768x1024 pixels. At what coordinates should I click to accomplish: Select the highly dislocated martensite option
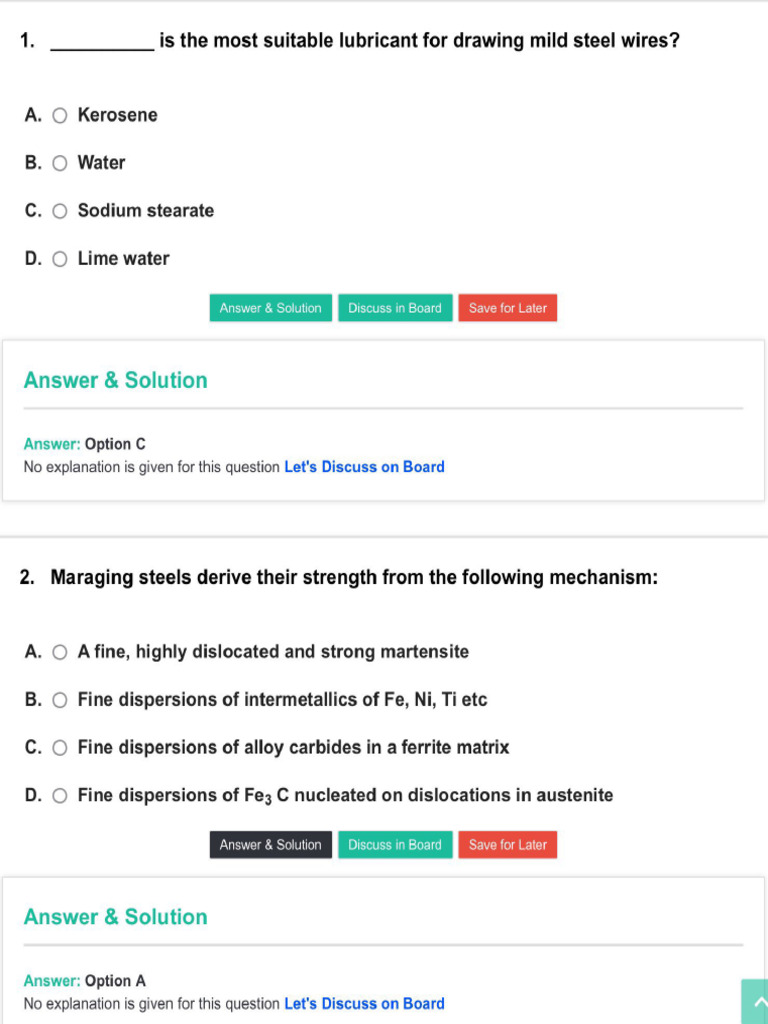click(60, 652)
